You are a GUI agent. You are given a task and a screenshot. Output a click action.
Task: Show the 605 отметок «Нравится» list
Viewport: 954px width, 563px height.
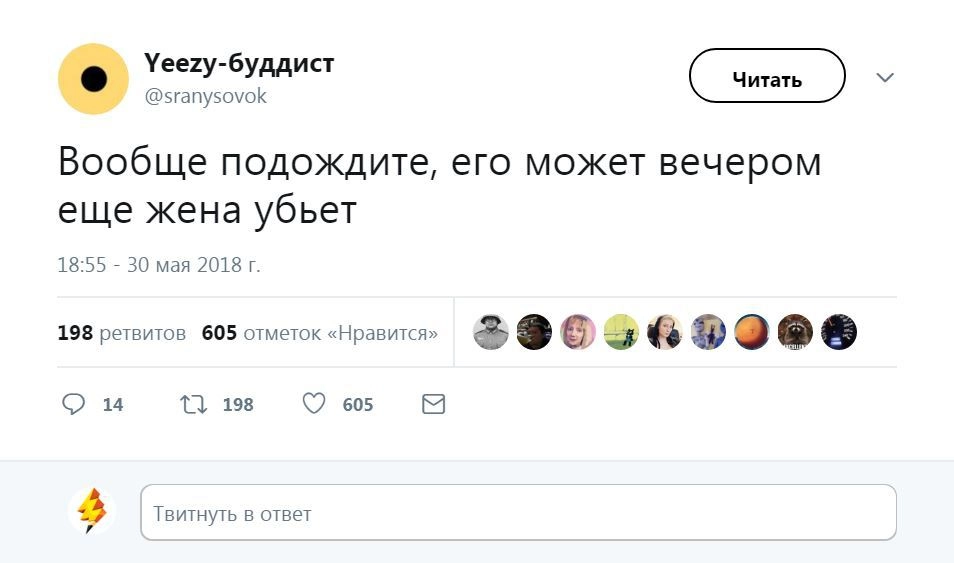tap(320, 333)
